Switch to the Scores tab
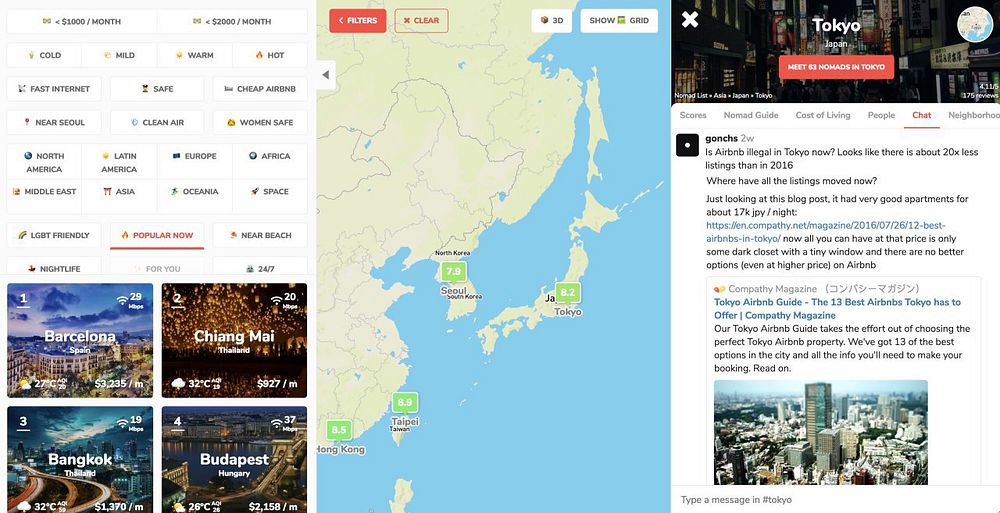 (693, 115)
